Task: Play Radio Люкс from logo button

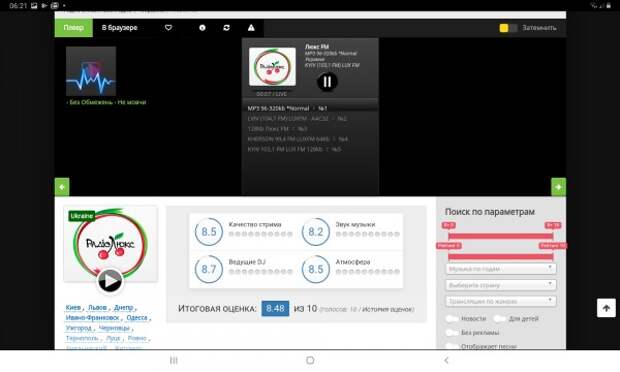Action: click(110, 281)
